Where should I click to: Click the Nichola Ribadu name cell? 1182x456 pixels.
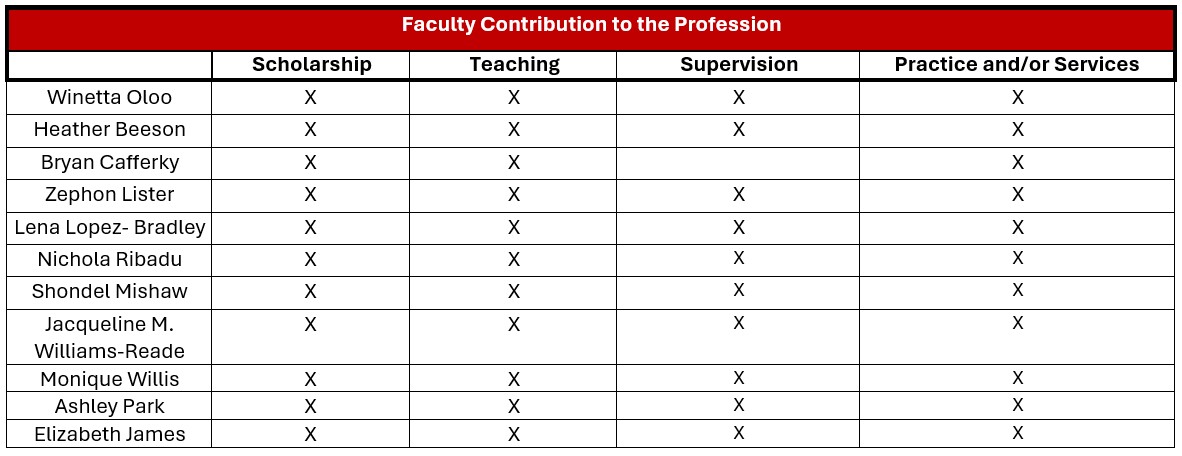coord(110,260)
